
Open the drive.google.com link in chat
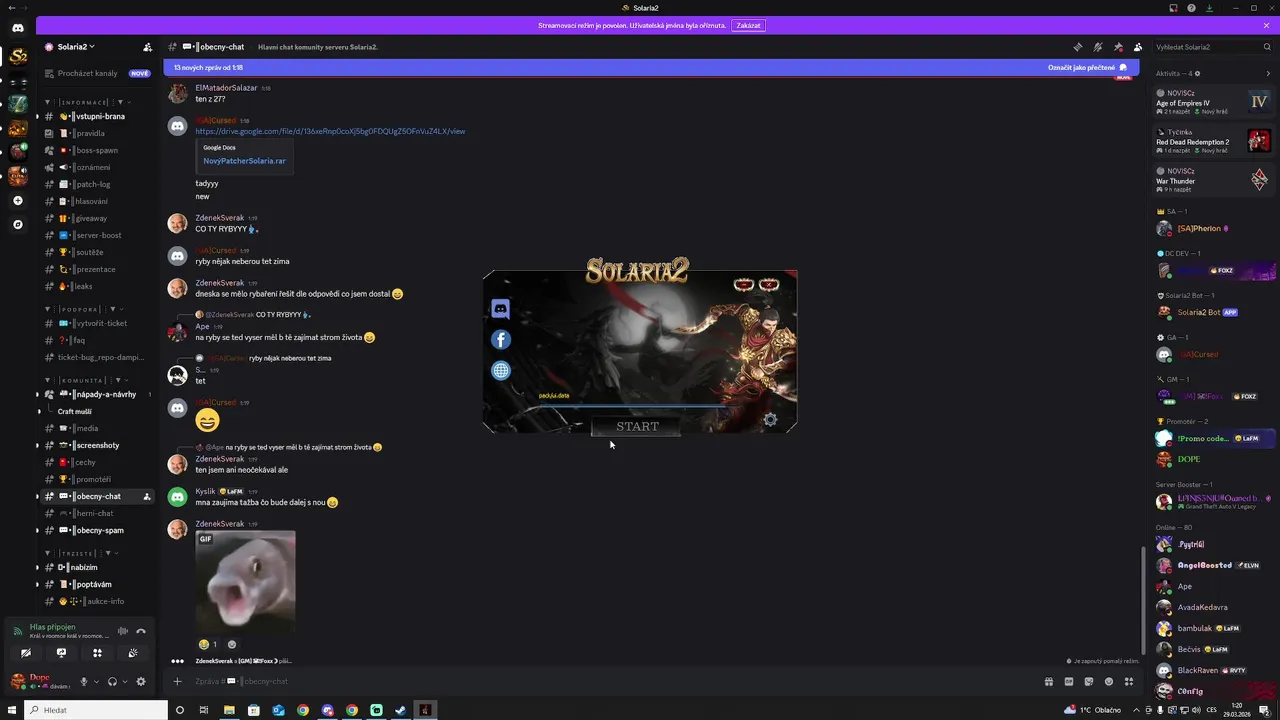pos(330,131)
